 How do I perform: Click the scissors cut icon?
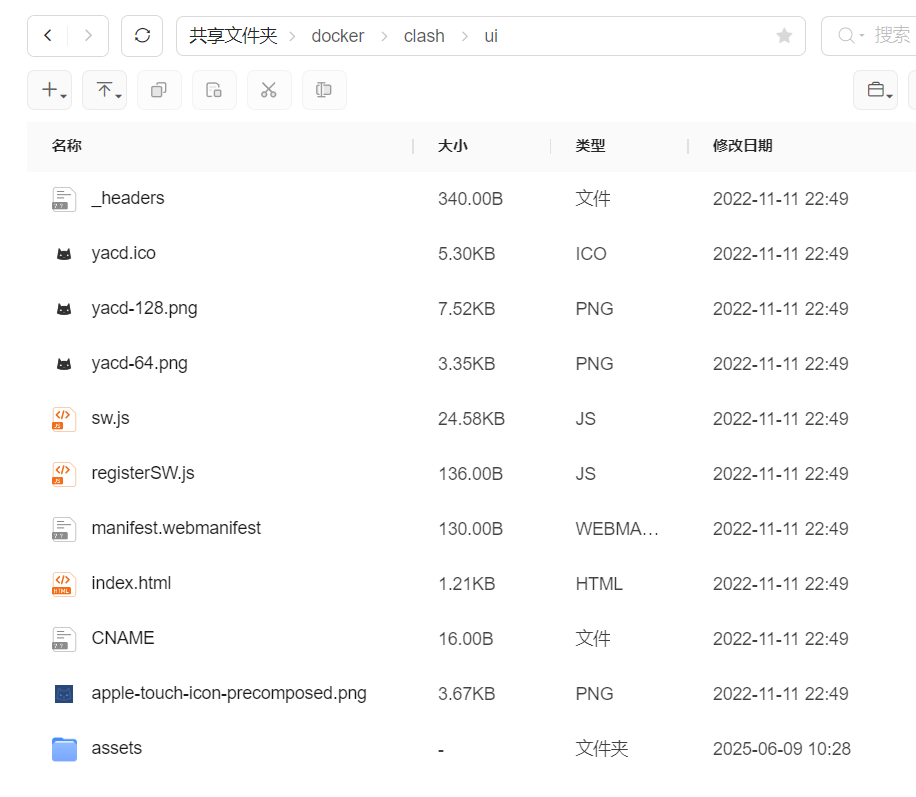point(269,90)
